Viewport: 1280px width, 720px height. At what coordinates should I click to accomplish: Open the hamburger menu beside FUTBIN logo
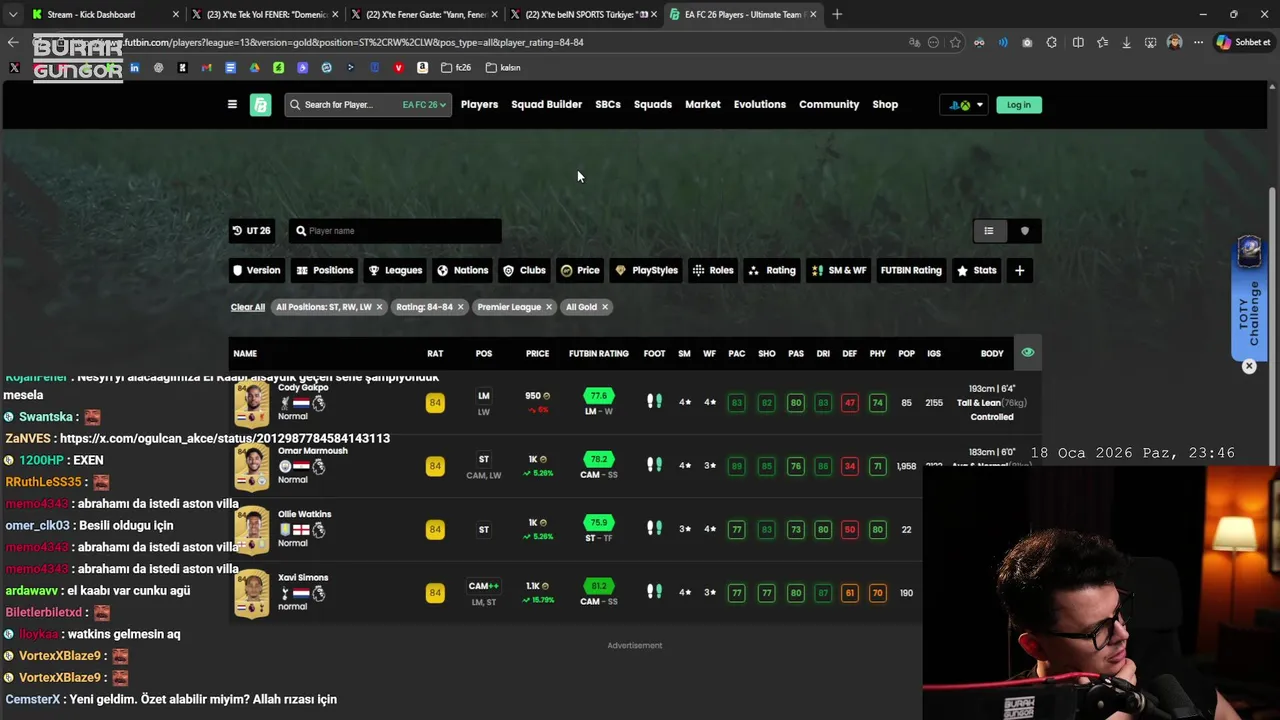point(232,104)
